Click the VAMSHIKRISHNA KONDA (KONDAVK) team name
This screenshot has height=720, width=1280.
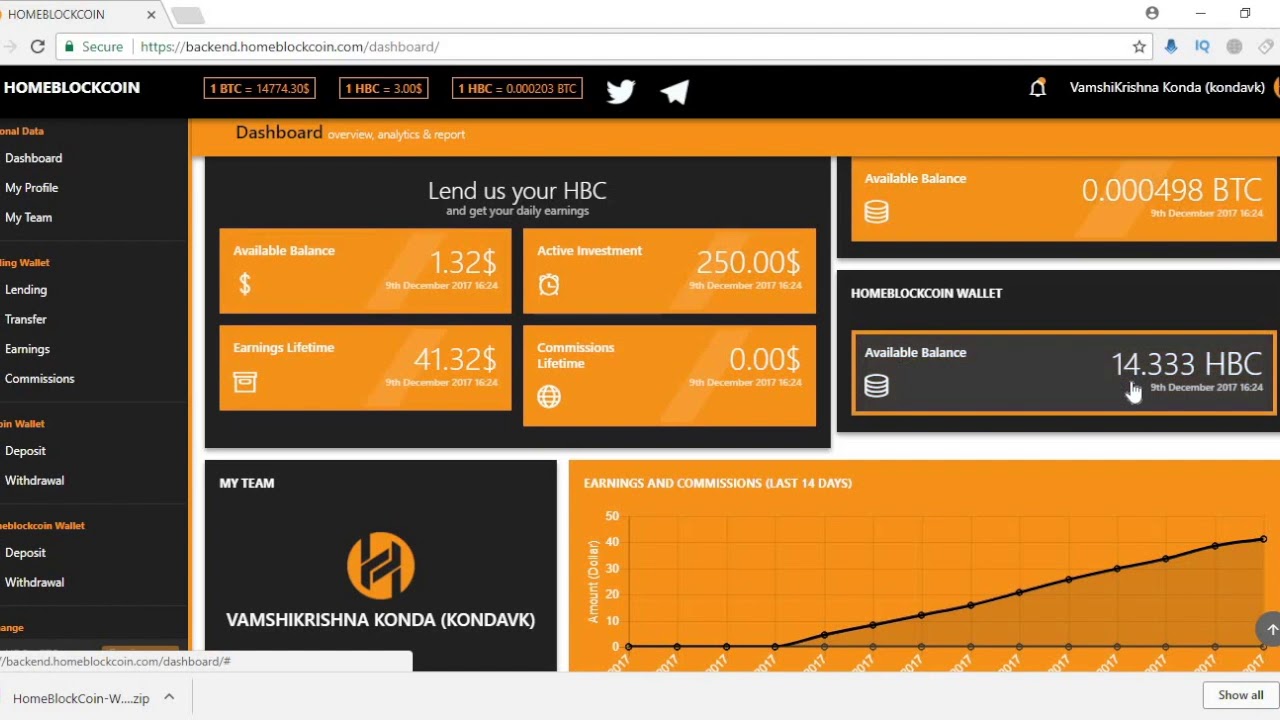(380, 620)
